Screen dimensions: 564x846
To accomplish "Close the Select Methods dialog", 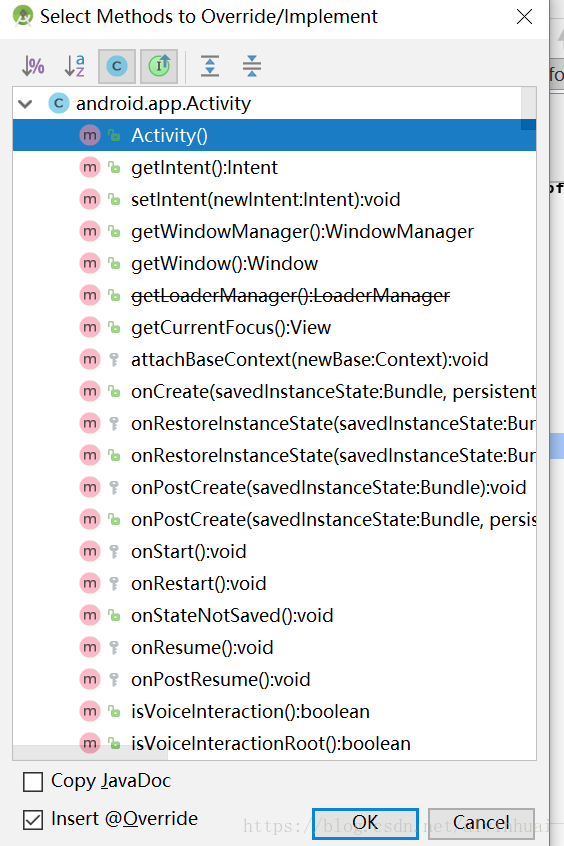I will pyautogui.click(x=524, y=17).
